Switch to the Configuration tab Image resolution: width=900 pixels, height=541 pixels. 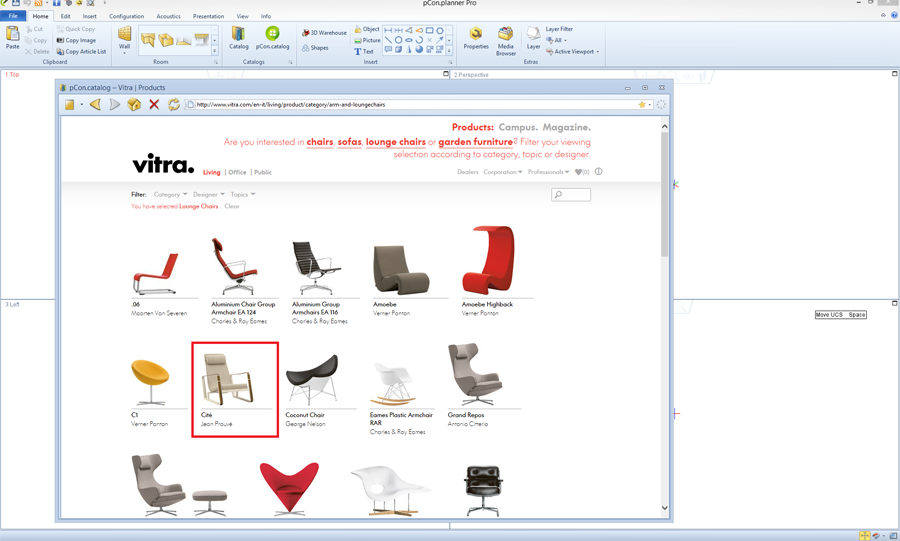[126, 17]
